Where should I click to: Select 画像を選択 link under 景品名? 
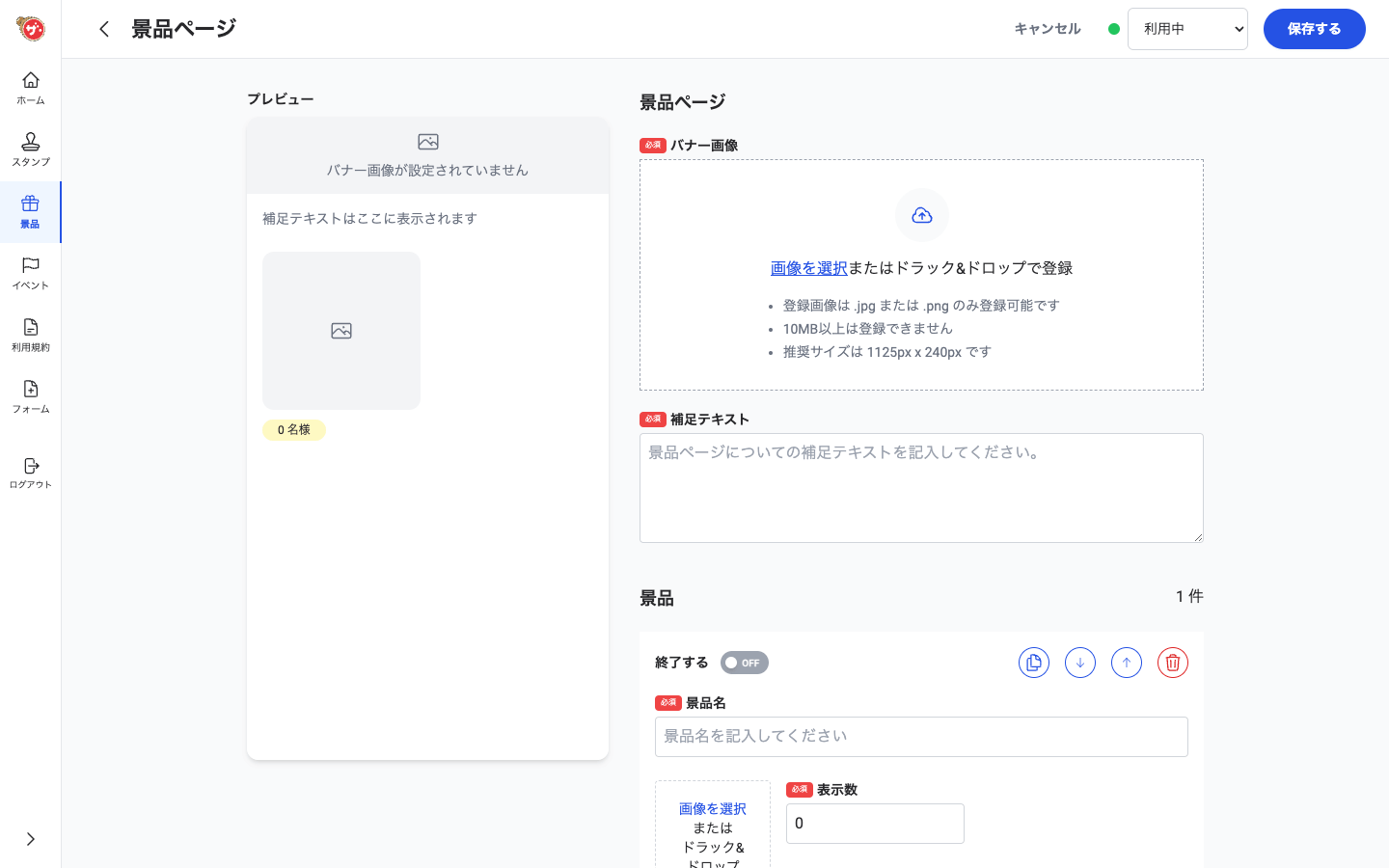tap(712, 808)
